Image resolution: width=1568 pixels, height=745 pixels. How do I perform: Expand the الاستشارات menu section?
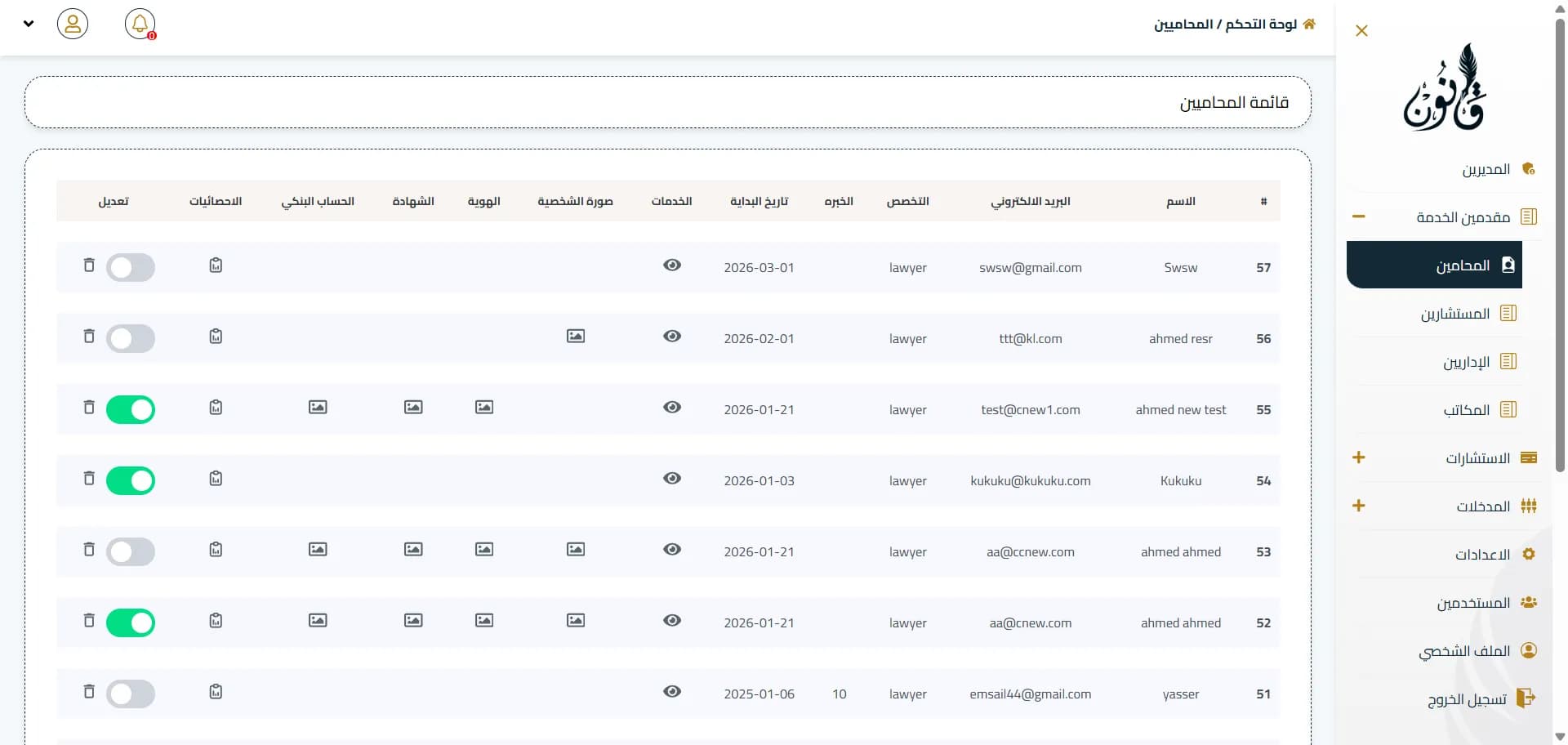(x=1359, y=457)
